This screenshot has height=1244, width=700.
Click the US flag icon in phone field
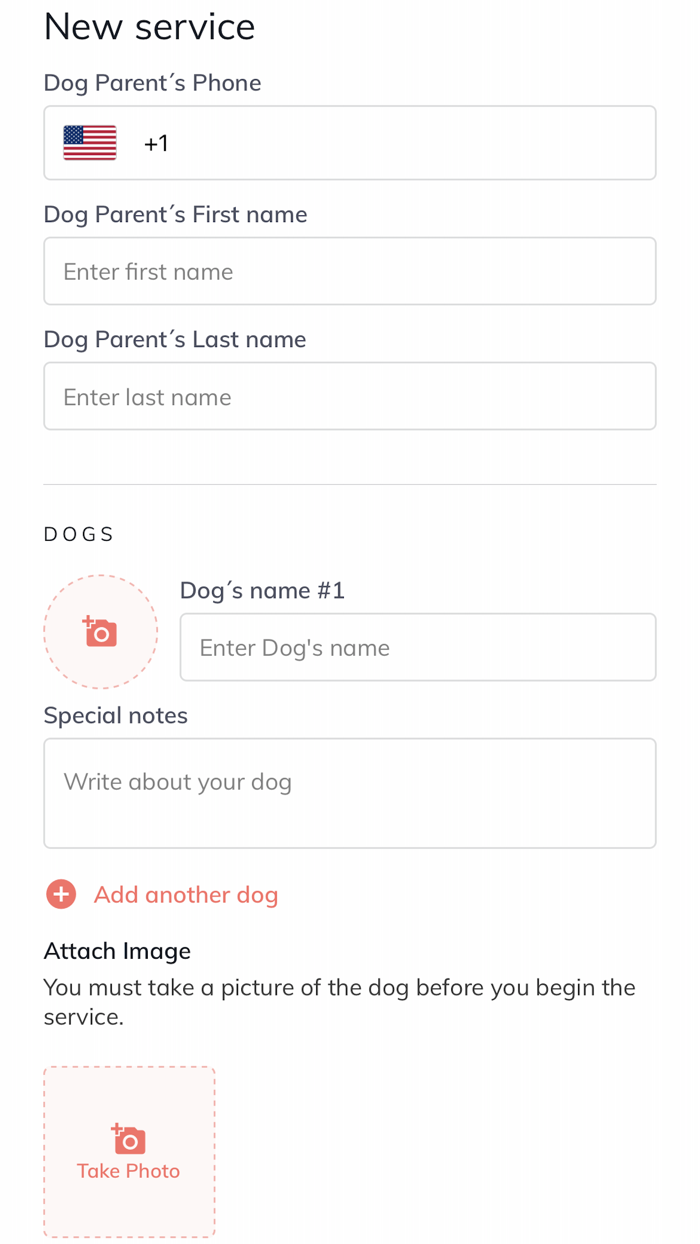click(x=89, y=142)
